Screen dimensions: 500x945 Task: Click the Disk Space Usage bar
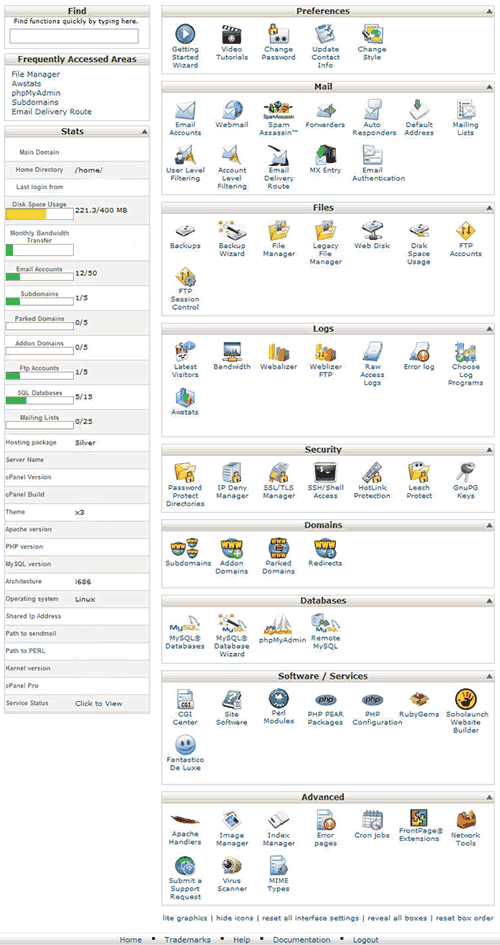[39, 214]
